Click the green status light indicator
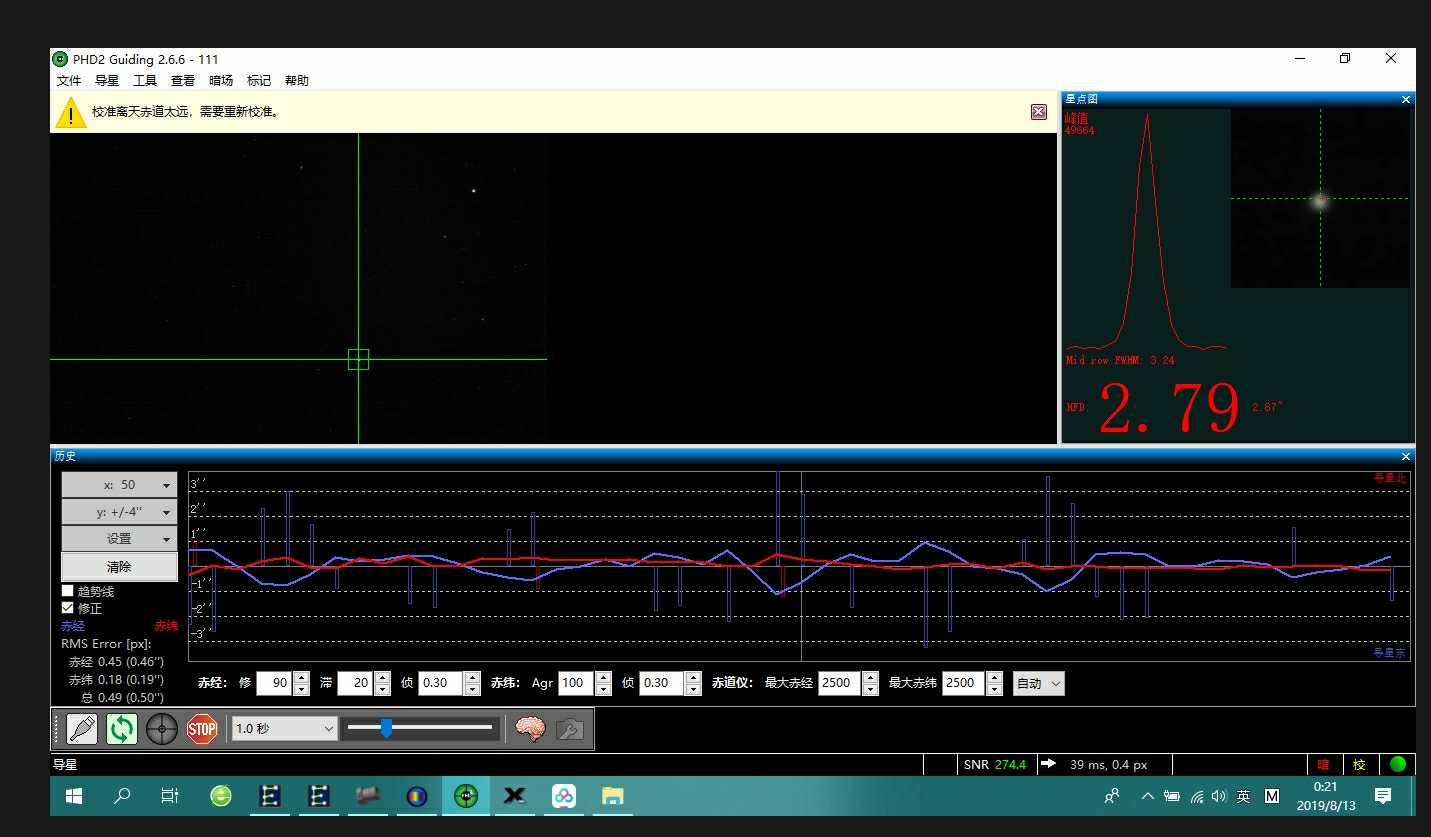 coord(1398,764)
